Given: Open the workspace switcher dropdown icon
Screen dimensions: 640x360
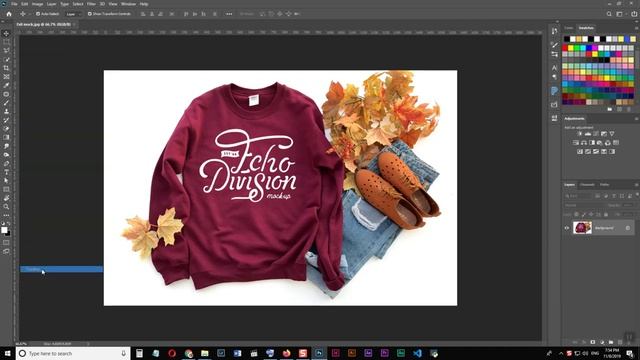Looking at the screenshot, I should (x=620, y=14).
